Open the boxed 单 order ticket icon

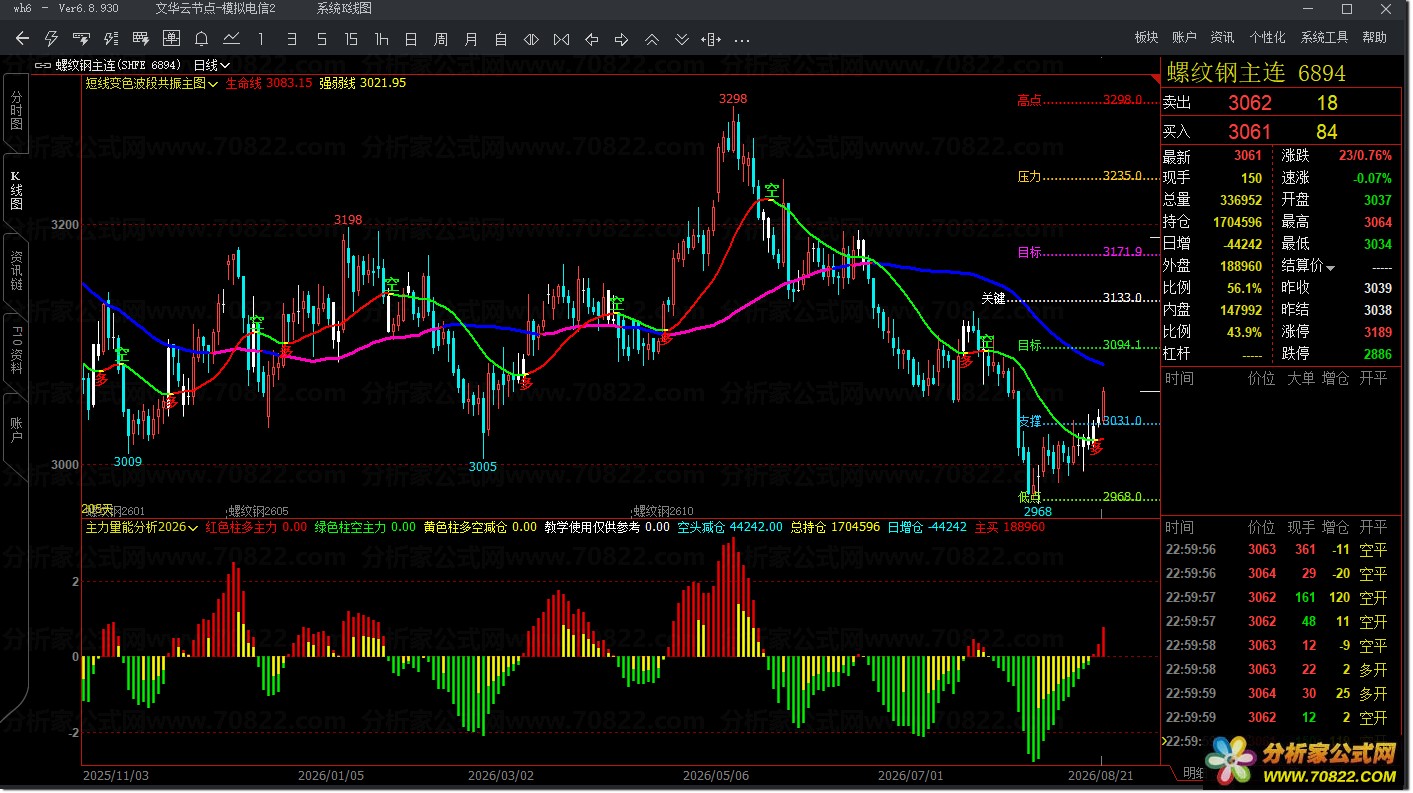(x=171, y=39)
